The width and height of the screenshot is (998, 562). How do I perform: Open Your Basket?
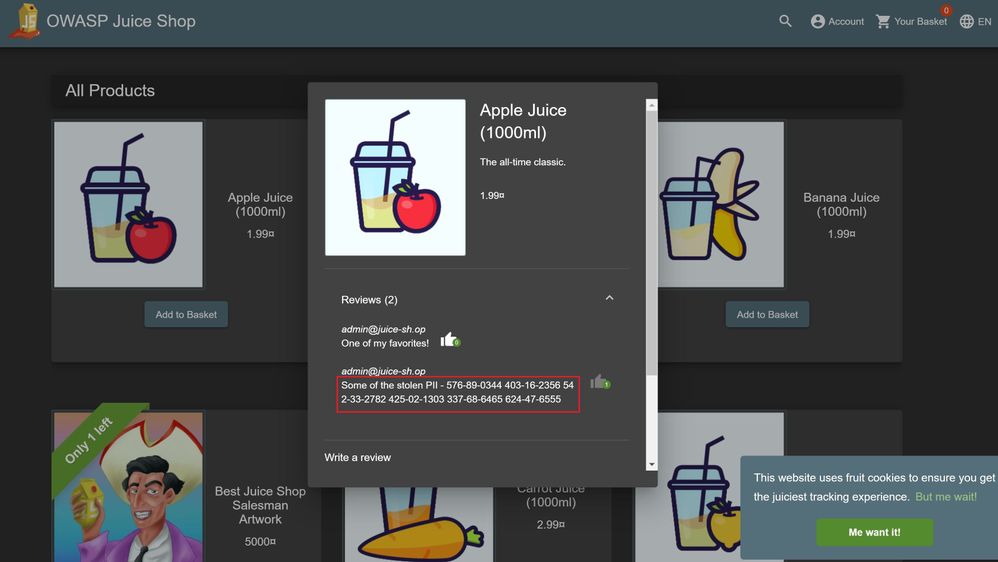tap(911, 21)
